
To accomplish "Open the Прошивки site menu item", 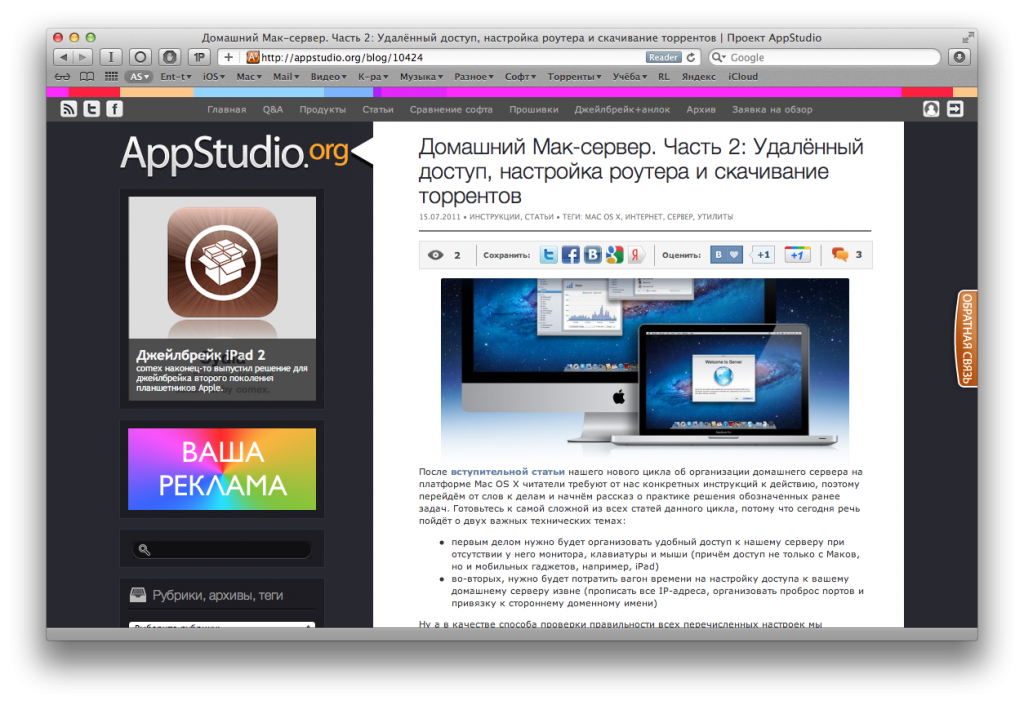I will click(x=533, y=109).
